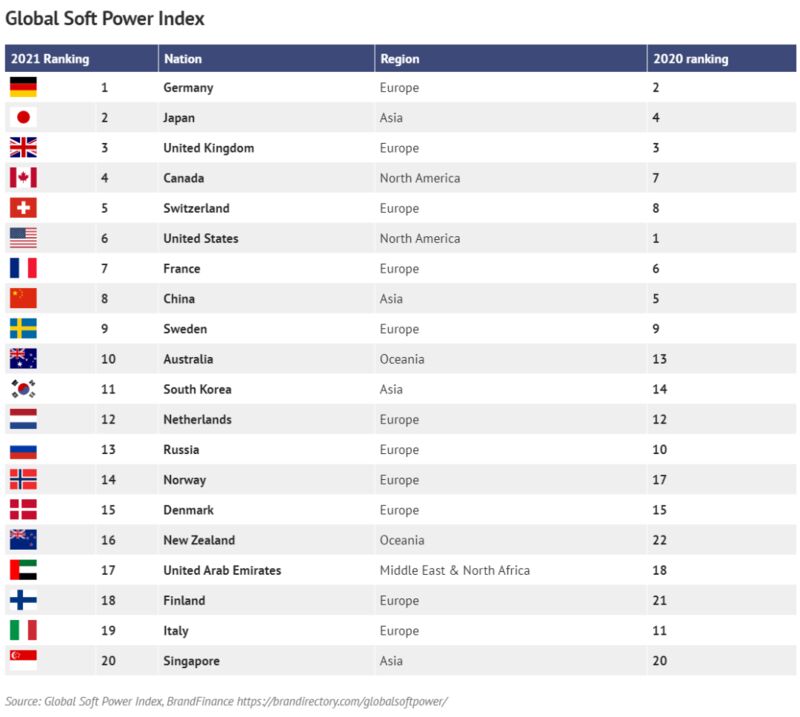Click the South Korea flag icon
The image size is (800, 717).
tap(23, 389)
